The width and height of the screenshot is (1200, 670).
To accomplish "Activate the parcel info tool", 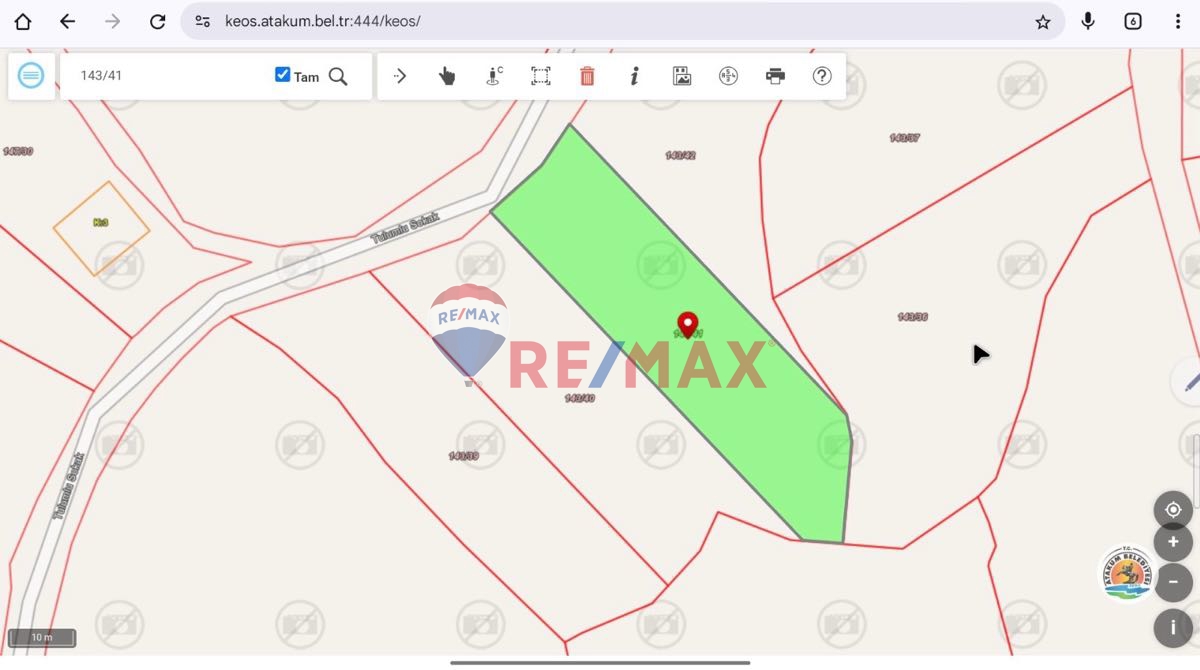I will [x=633, y=75].
